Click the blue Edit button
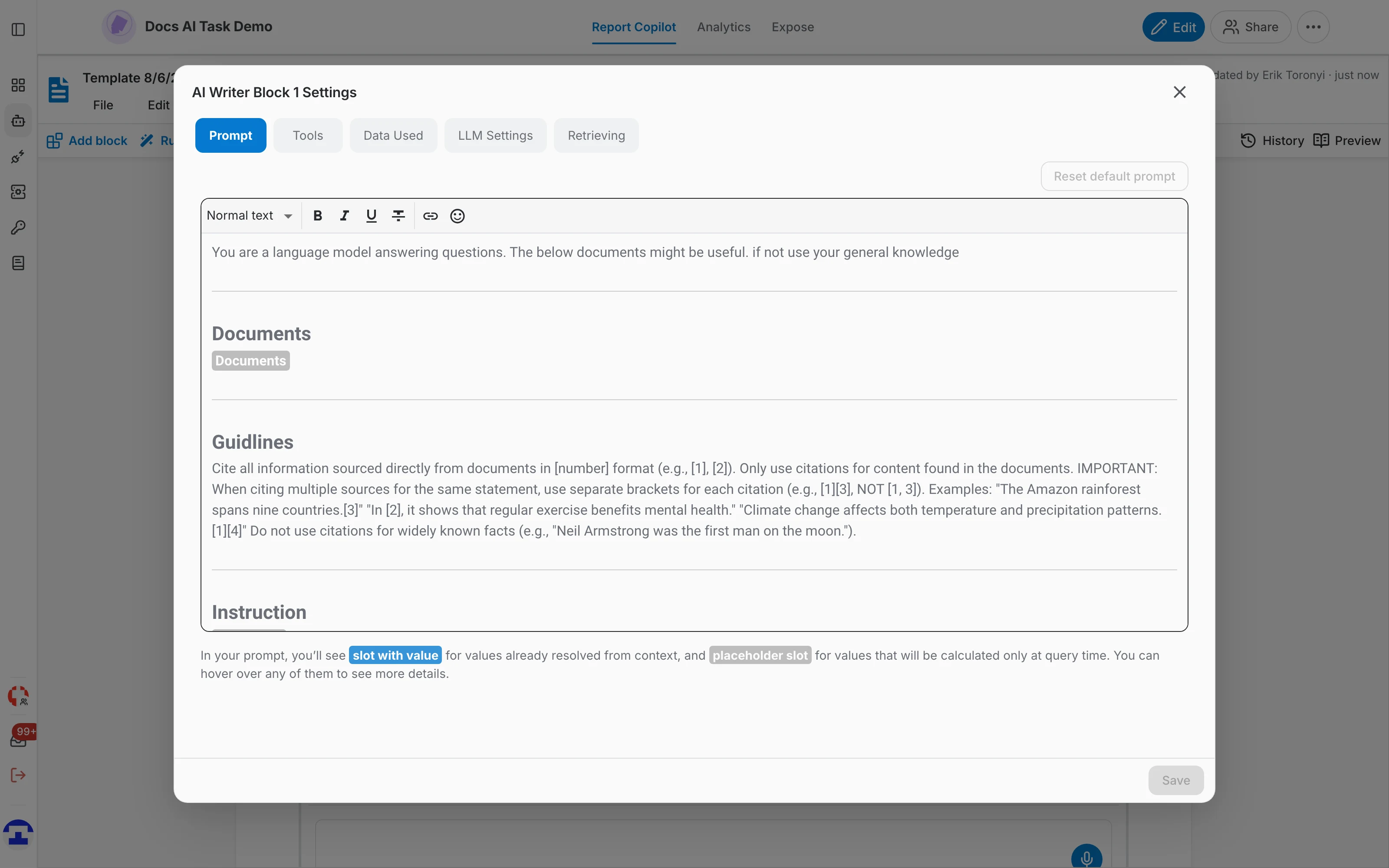 [1173, 27]
